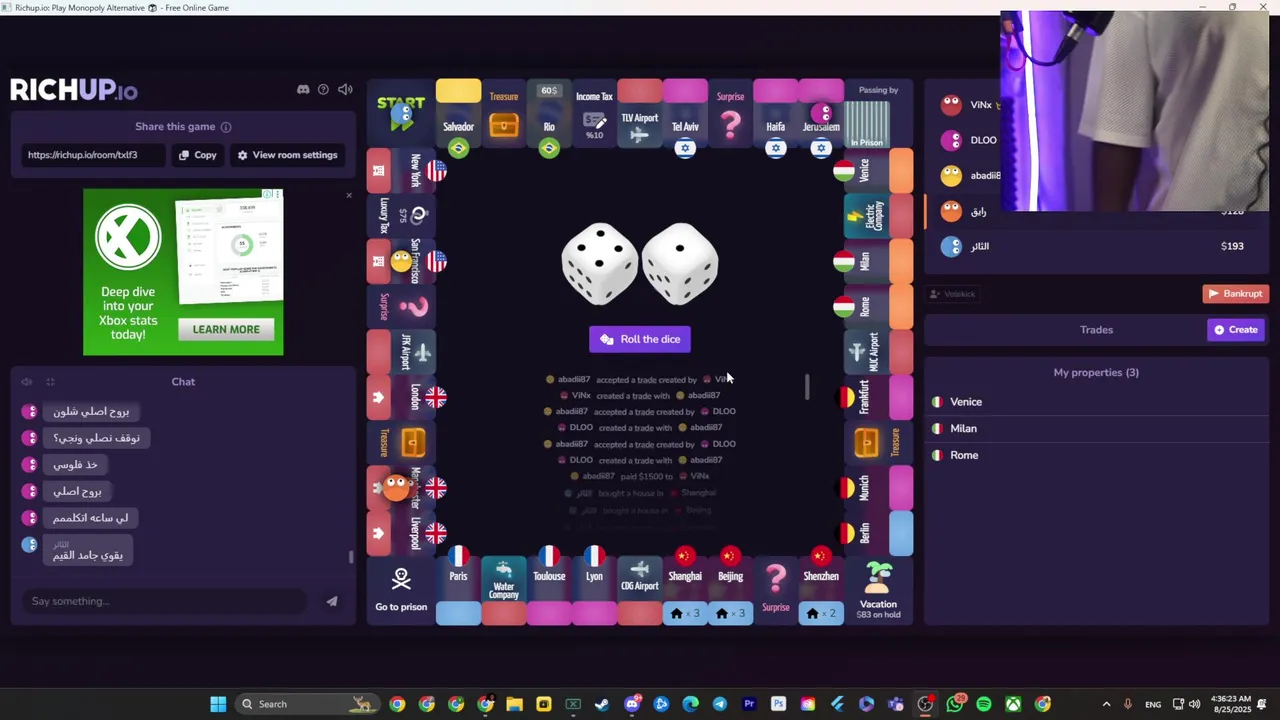
Task: Select the TLV Airport tile
Action: 640,113
